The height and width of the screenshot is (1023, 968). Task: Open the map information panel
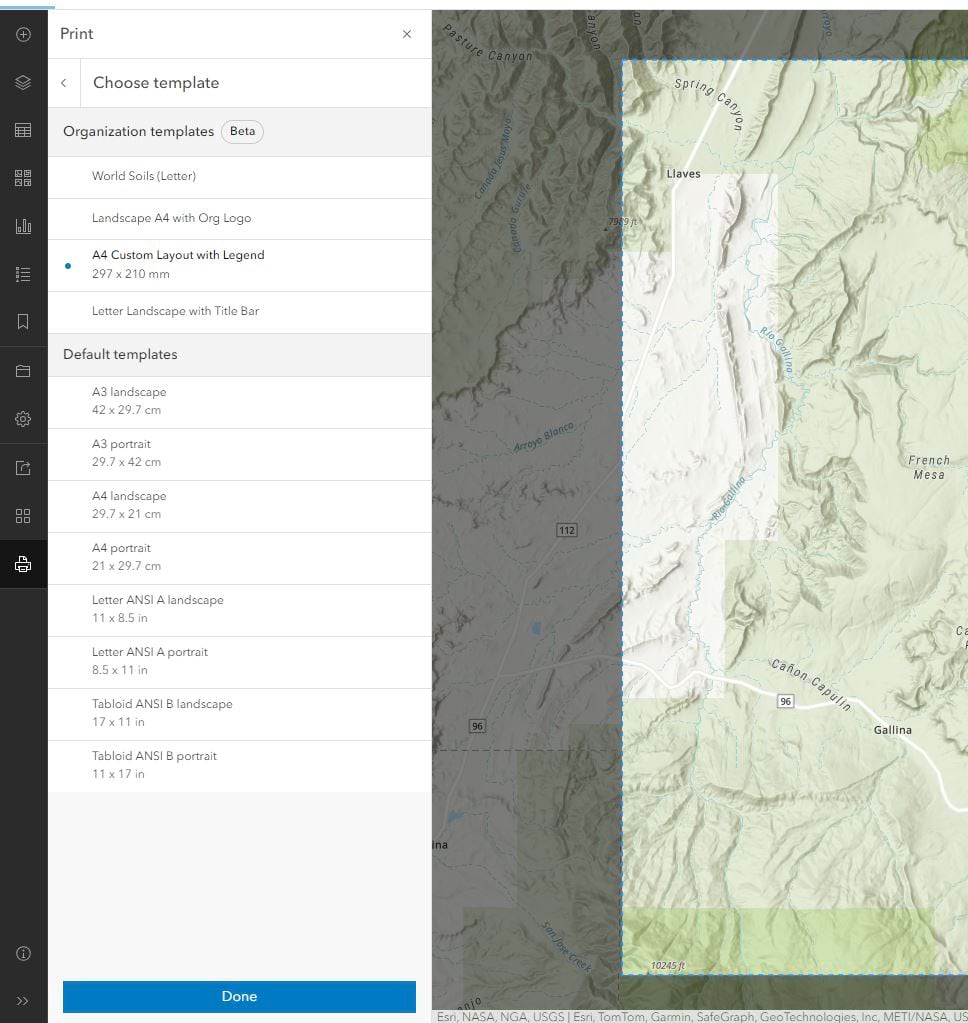[22, 953]
